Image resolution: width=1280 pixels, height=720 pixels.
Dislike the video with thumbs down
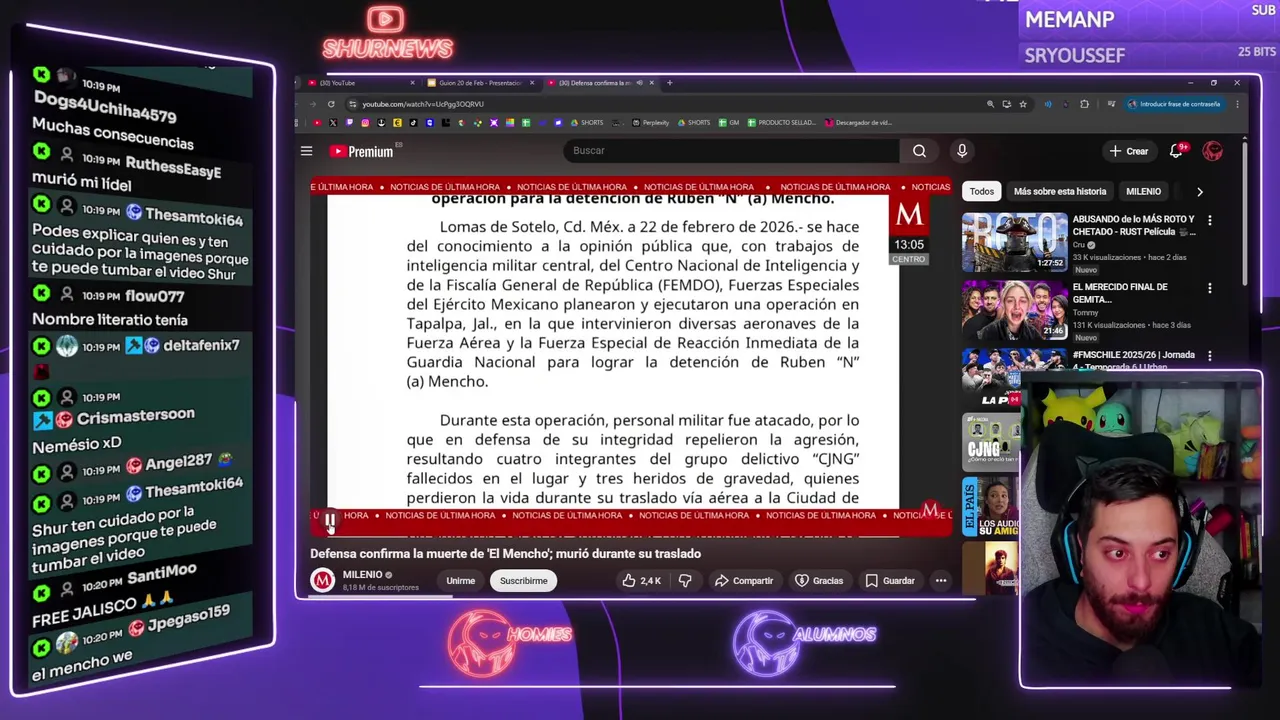685,581
